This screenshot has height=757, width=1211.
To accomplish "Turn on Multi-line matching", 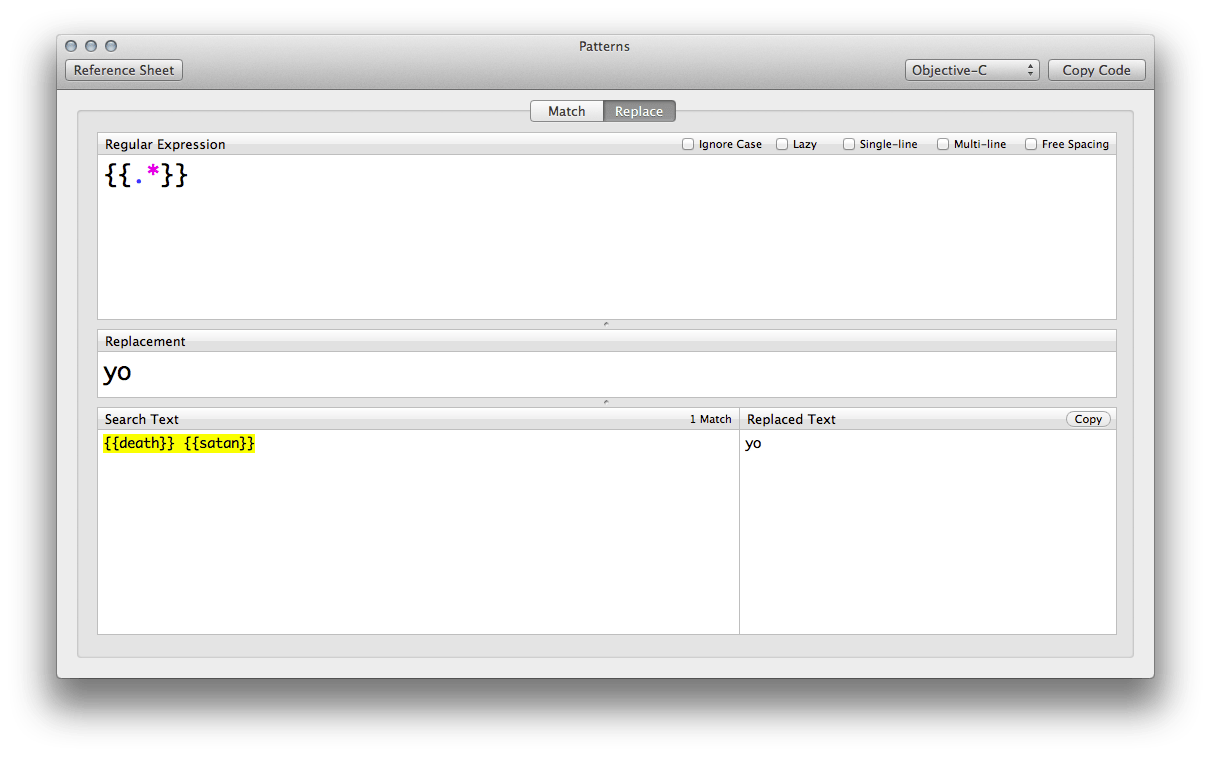I will point(943,144).
